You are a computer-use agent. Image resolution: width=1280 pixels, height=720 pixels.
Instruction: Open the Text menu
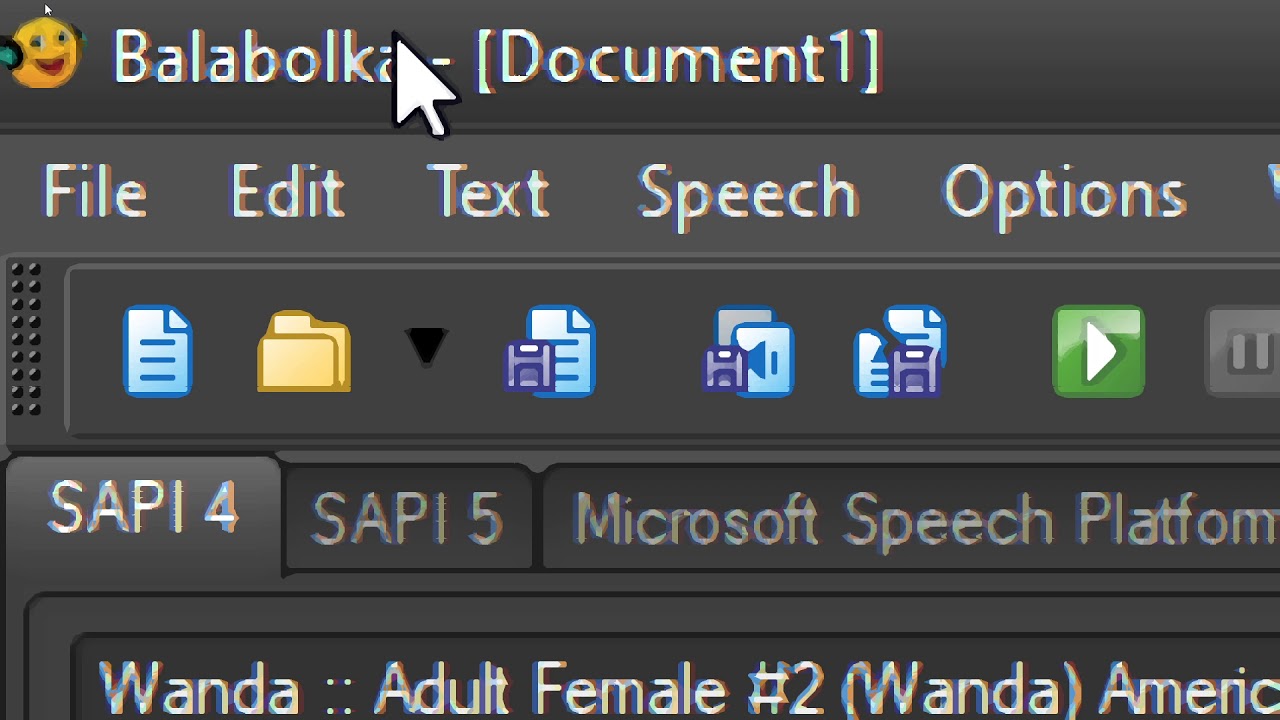pyautogui.click(x=488, y=192)
